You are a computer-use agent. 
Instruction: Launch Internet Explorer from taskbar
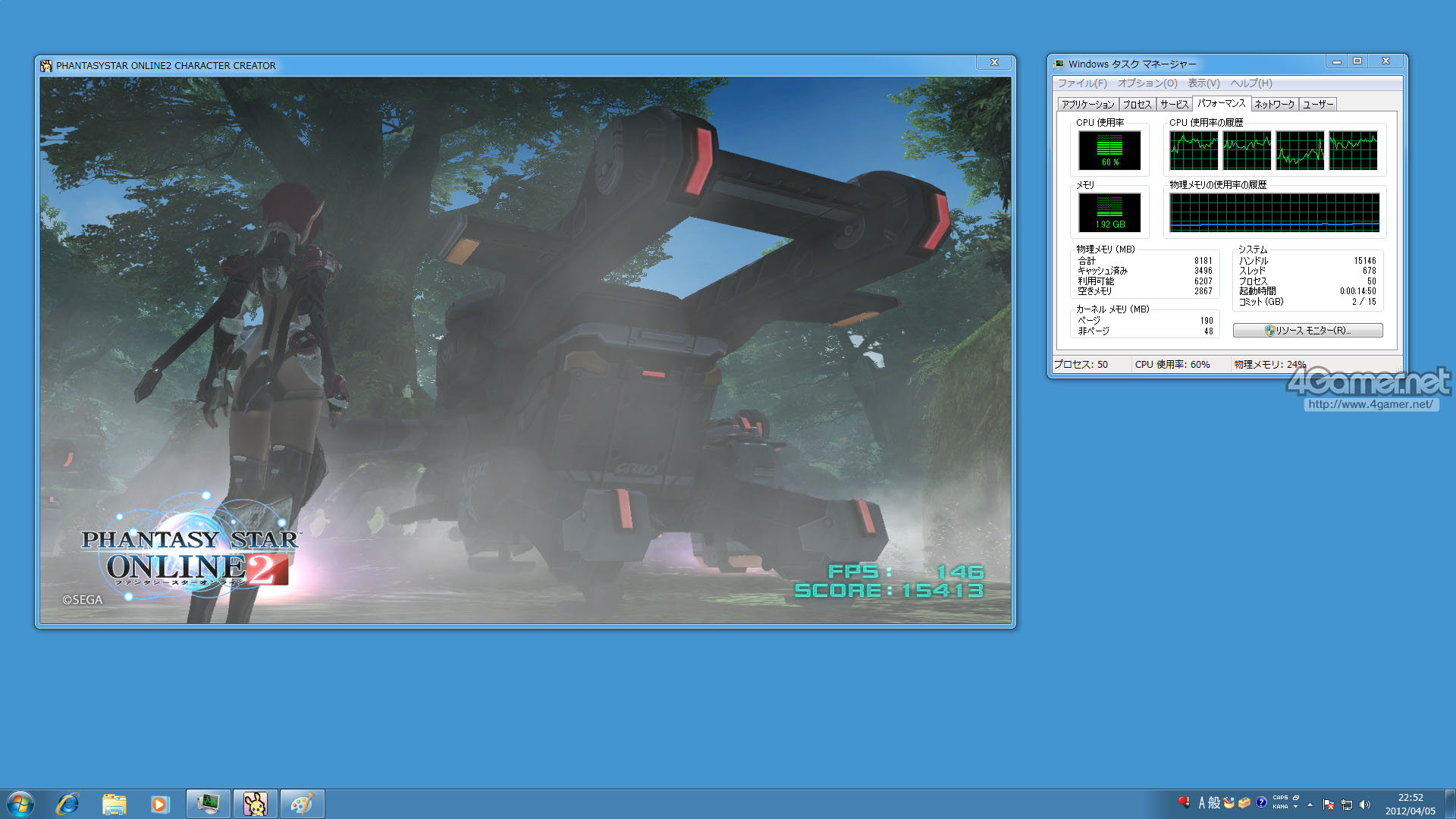click(x=68, y=804)
